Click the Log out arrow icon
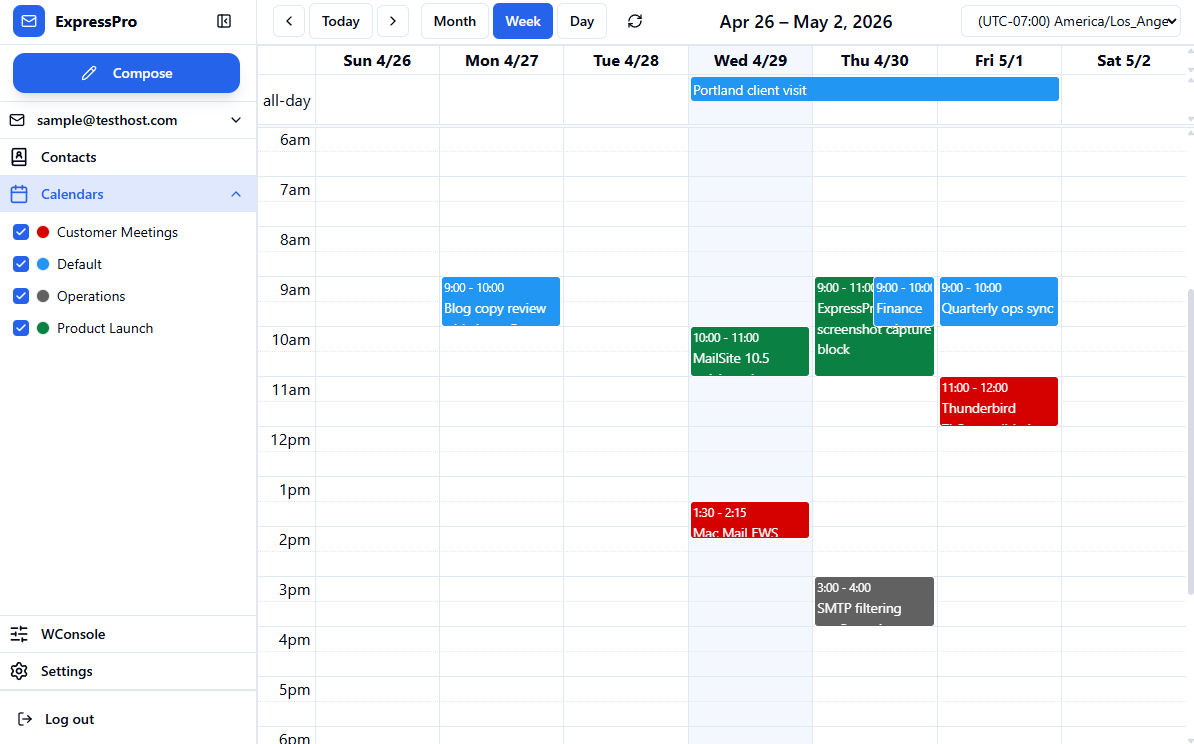This screenshot has width=1194, height=744. point(25,719)
